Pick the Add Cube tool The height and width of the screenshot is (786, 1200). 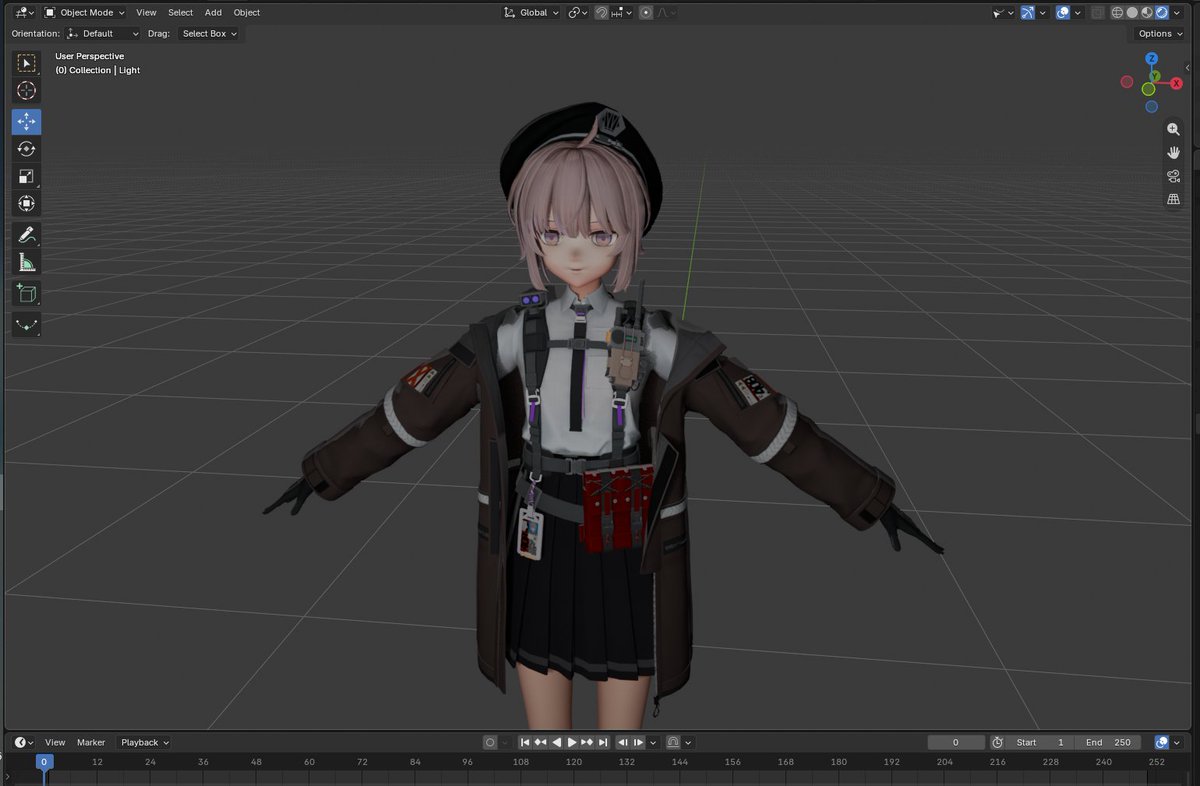click(27, 294)
